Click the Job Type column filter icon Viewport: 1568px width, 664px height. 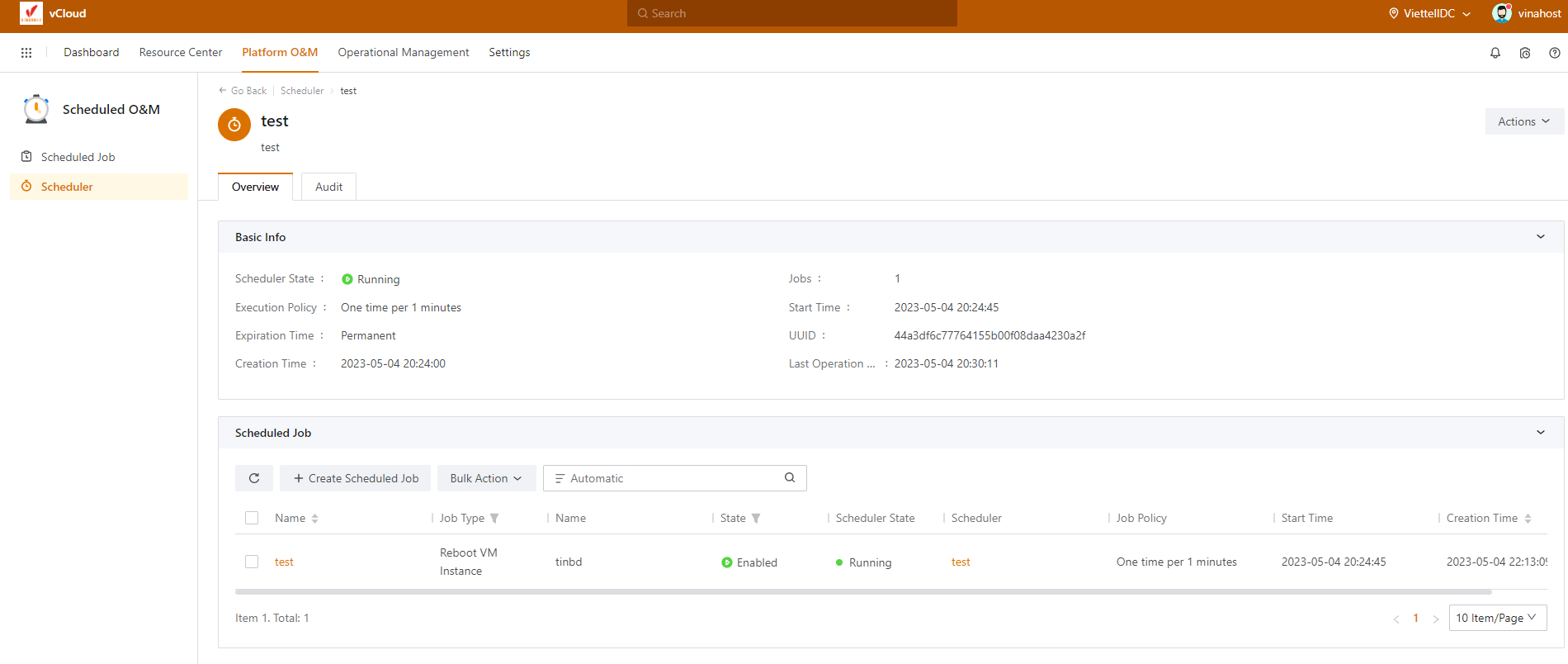tap(494, 519)
